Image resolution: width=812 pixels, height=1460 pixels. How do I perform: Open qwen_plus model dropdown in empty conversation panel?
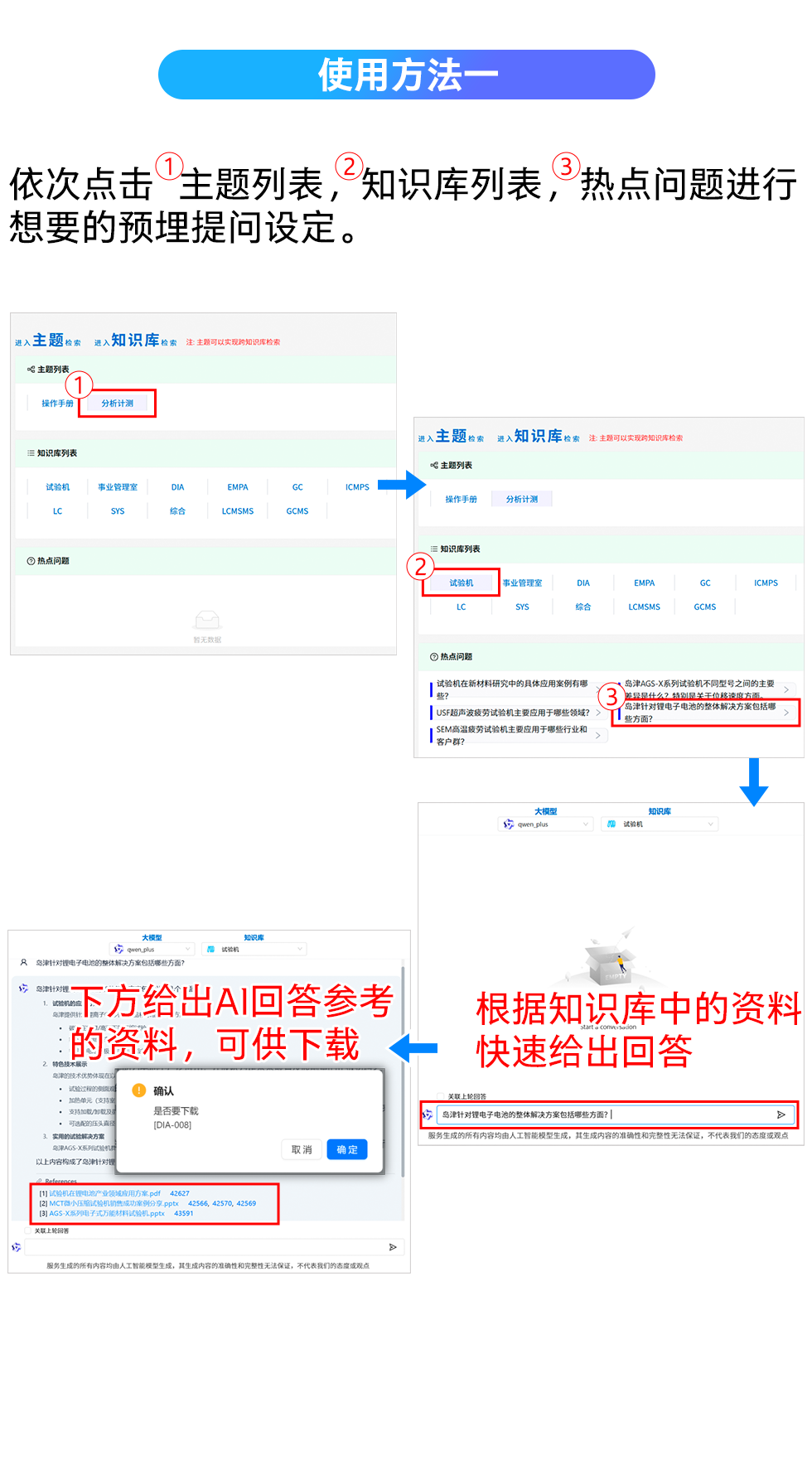point(546,824)
